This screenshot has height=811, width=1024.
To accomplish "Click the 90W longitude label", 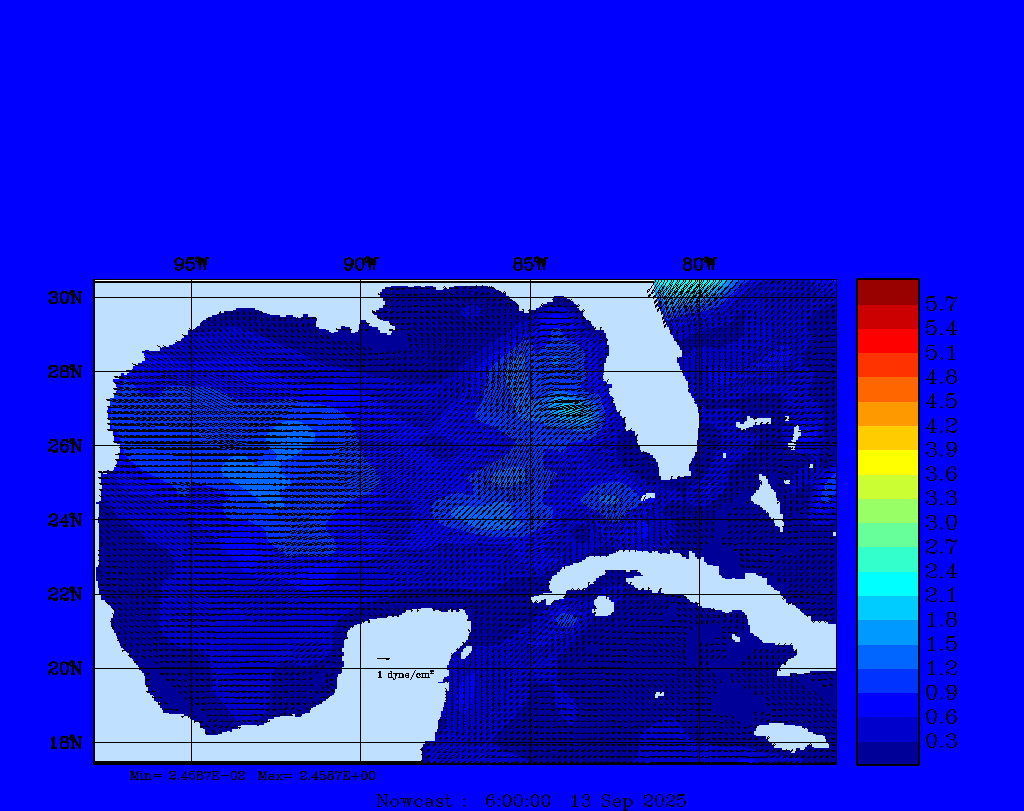I will pos(361,264).
